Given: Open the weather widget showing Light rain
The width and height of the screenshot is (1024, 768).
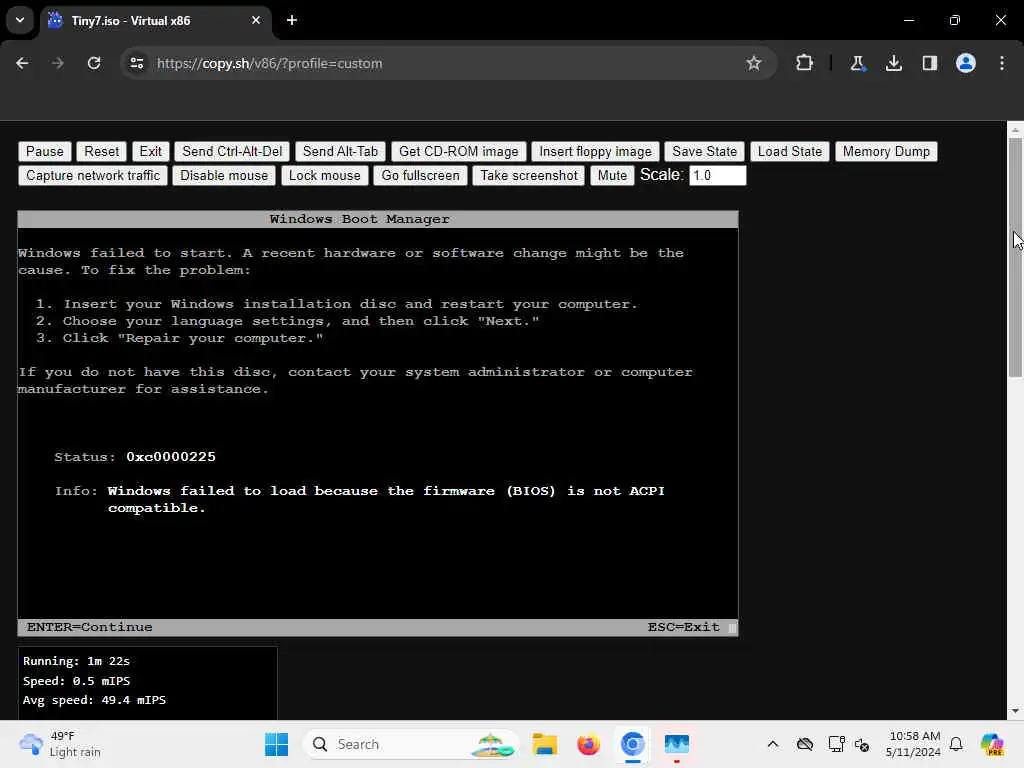Looking at the screenshot, I should [x=60, y=744].
